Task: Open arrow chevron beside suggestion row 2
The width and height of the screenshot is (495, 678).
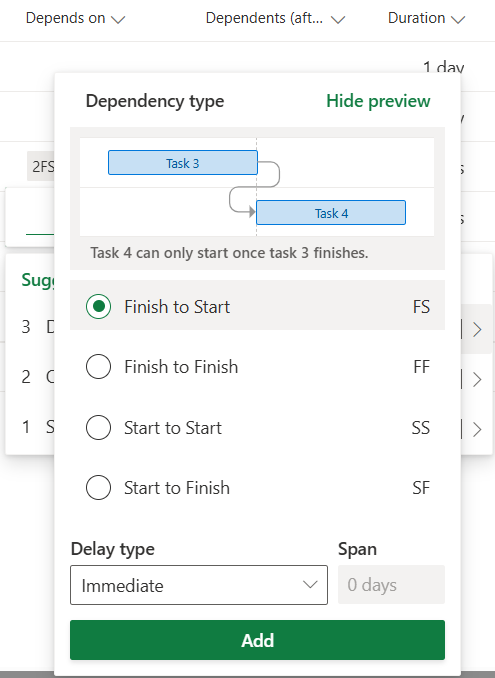Action: coord(477,379)
